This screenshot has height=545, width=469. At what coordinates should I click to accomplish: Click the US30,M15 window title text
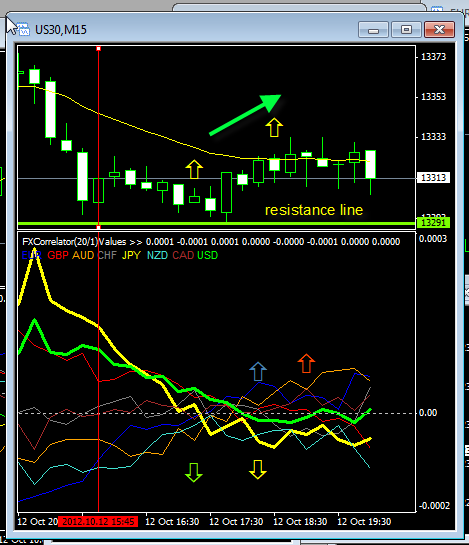pos(61,30)
